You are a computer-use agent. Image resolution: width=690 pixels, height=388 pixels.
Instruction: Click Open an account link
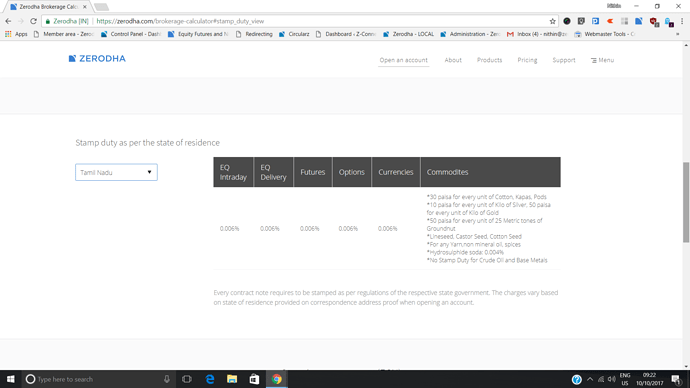[x=404, y=60]
